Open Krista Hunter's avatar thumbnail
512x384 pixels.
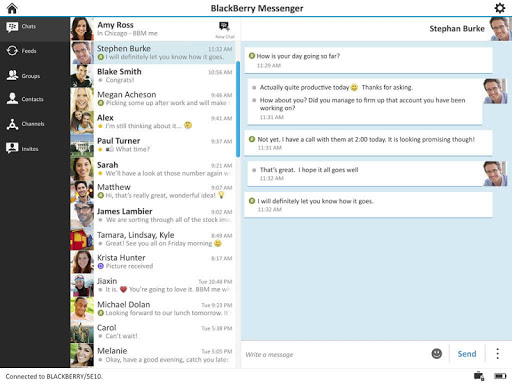tap(82, 262)
